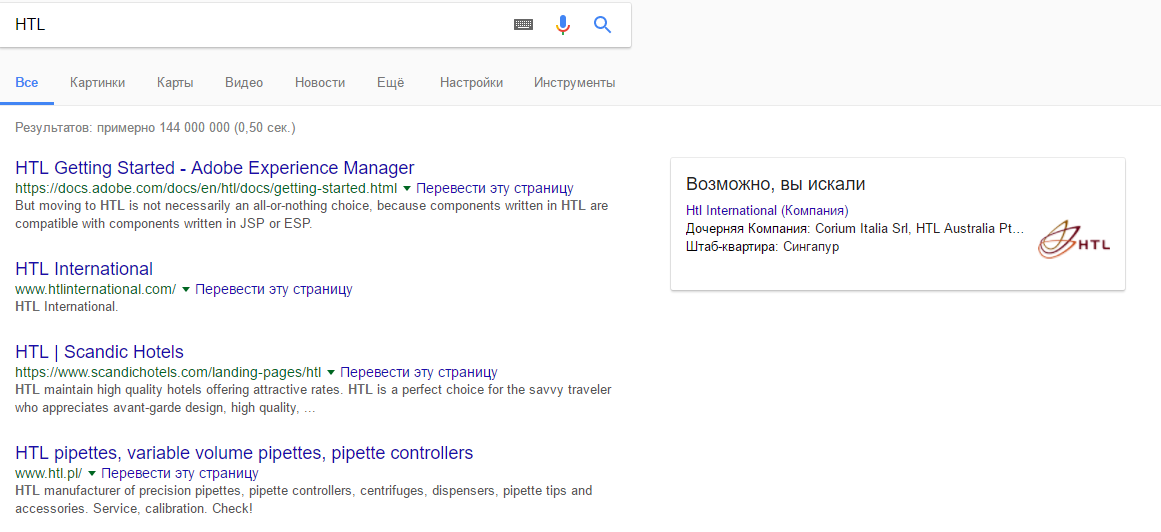Screen dimensions: 1161x532
Task: Open HTL Getting Started Adobe result
Action: tap(215, 167)
